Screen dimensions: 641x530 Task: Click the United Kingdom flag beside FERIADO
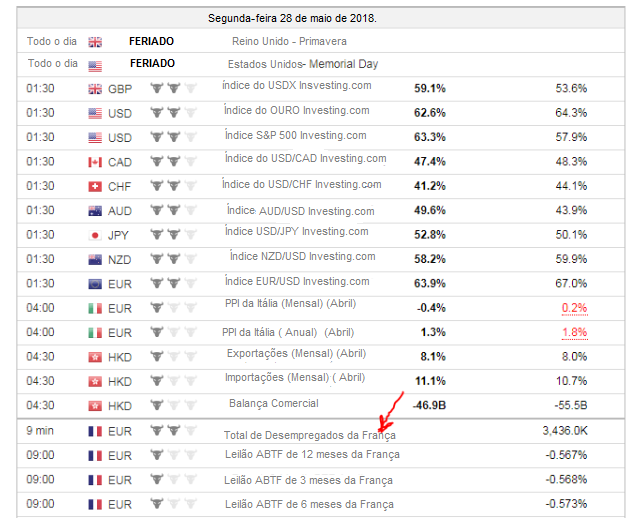click(x=95, y=42)
